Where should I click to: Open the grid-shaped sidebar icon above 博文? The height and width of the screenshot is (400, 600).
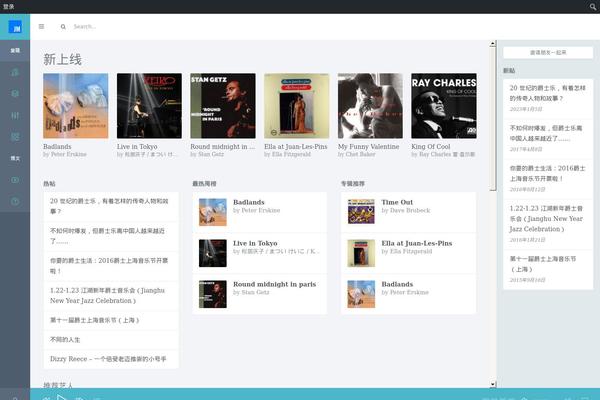(x=15, y=137)
